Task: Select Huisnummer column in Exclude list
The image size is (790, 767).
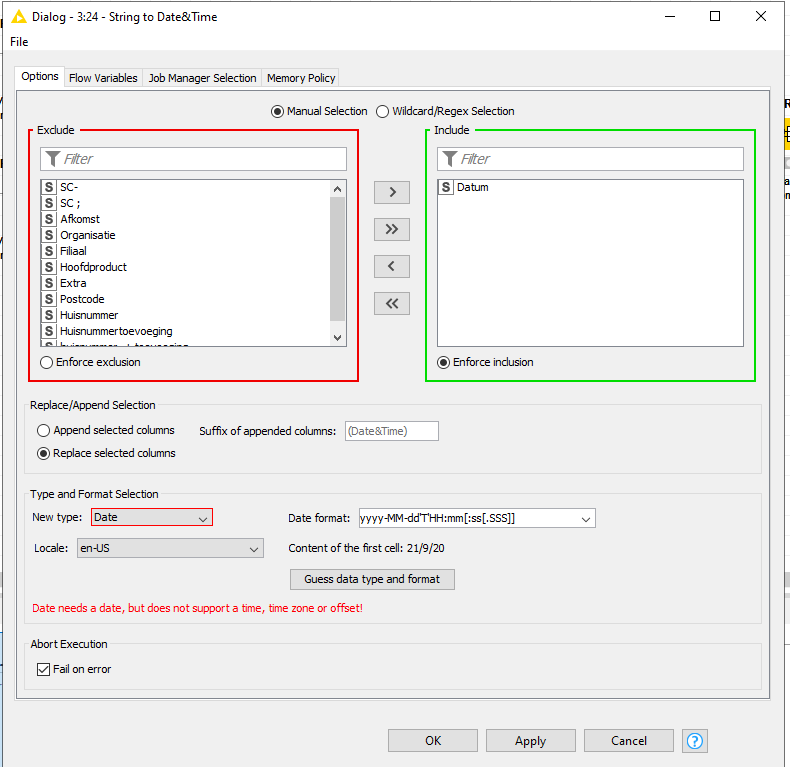Action: pyautogui.click(x=185, y=315)
